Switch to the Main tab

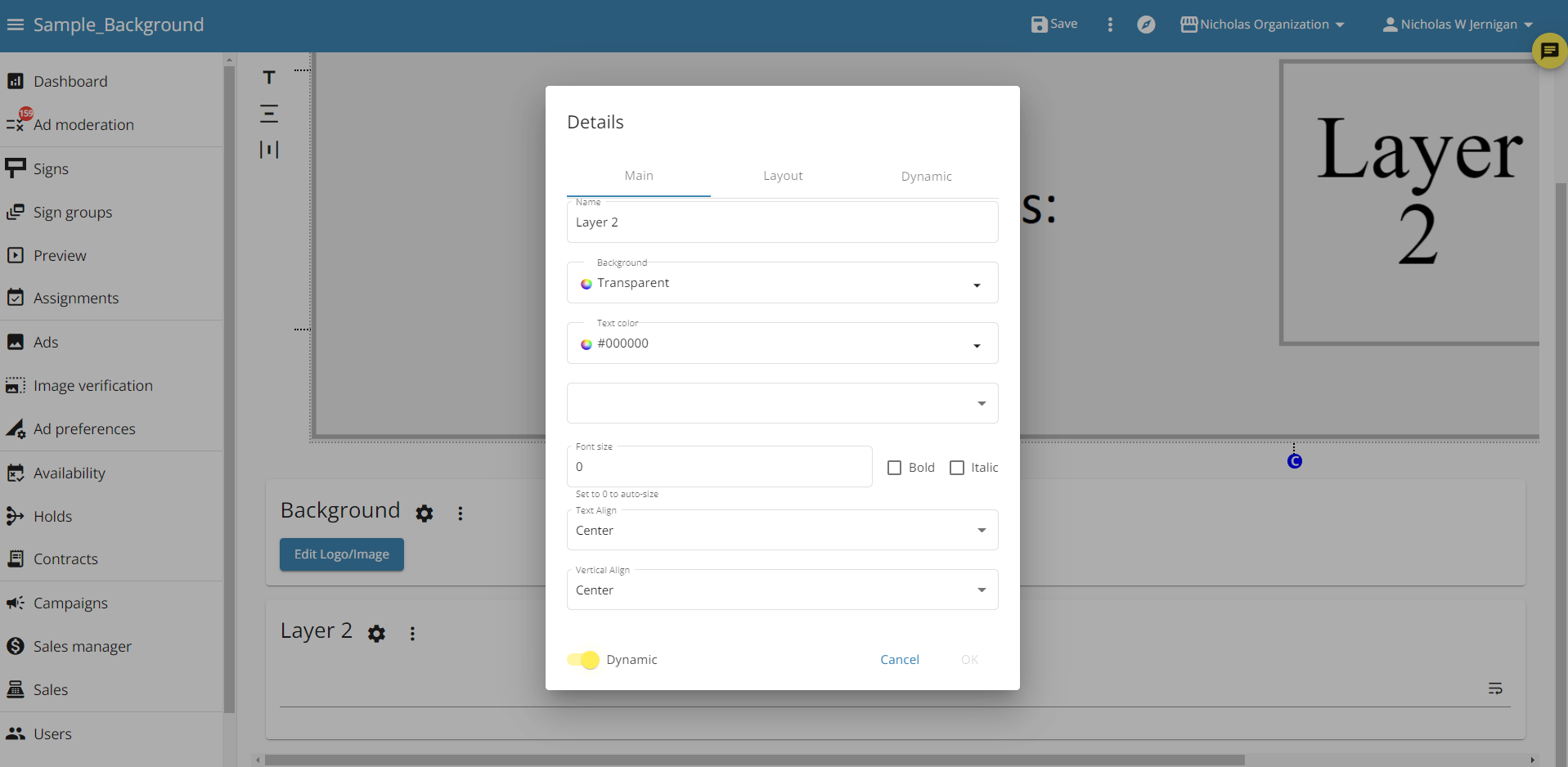pyautogui.click(x=639, y=176)
